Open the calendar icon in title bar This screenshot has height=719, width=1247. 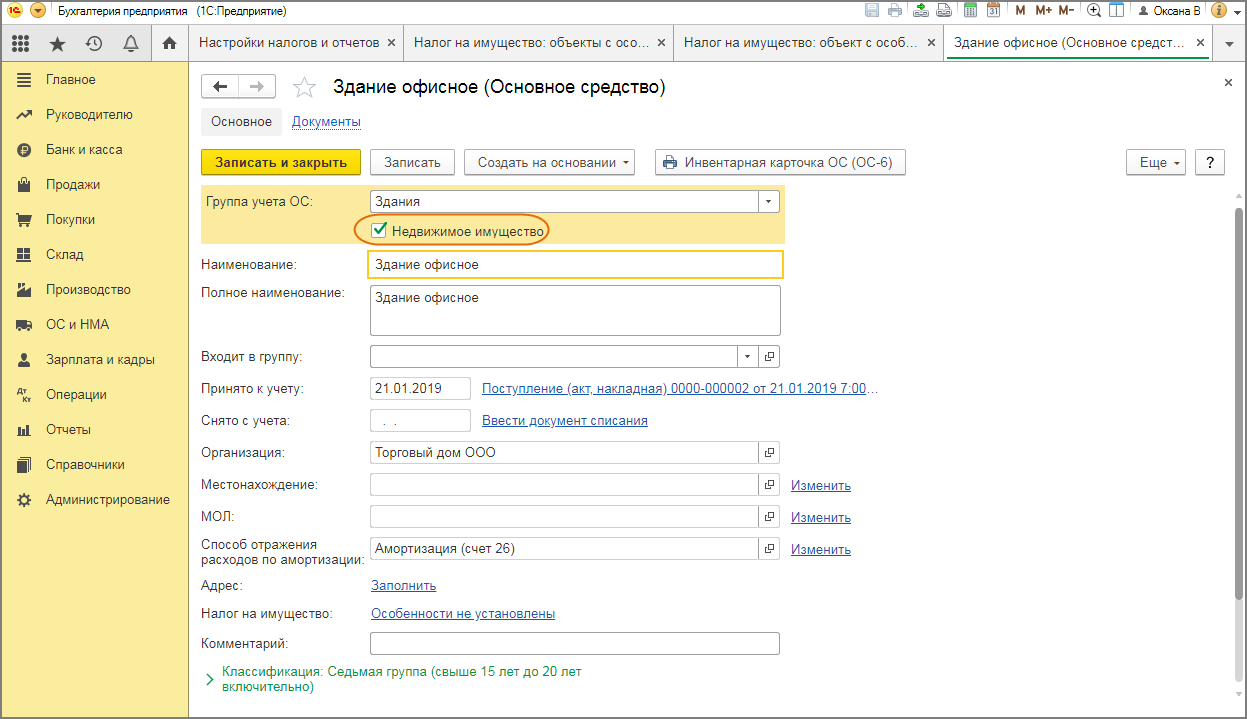pos(993,11)
